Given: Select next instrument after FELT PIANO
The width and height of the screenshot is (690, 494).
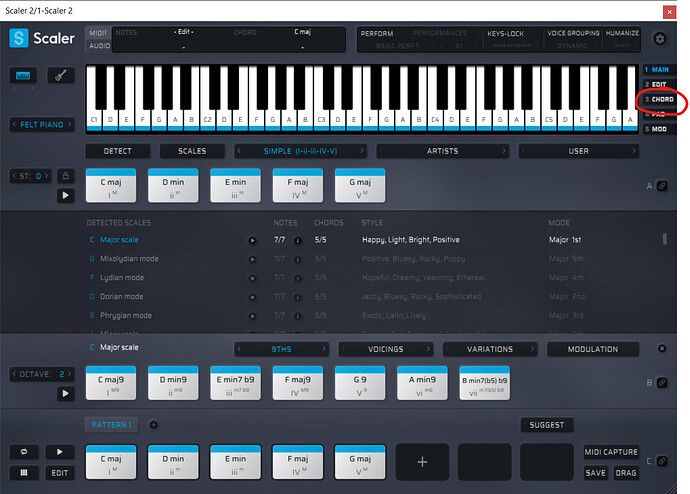Looking at the screenshot, I should 70,124.
